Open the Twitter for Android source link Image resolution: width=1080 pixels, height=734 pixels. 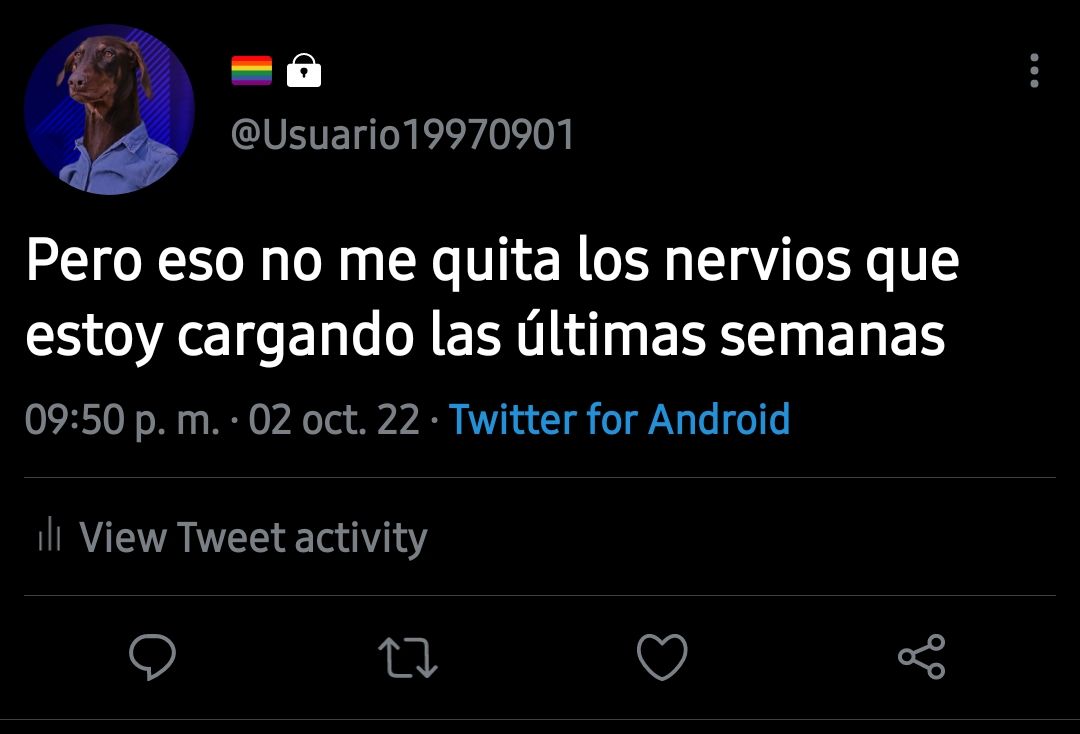[x=619, y=419]
